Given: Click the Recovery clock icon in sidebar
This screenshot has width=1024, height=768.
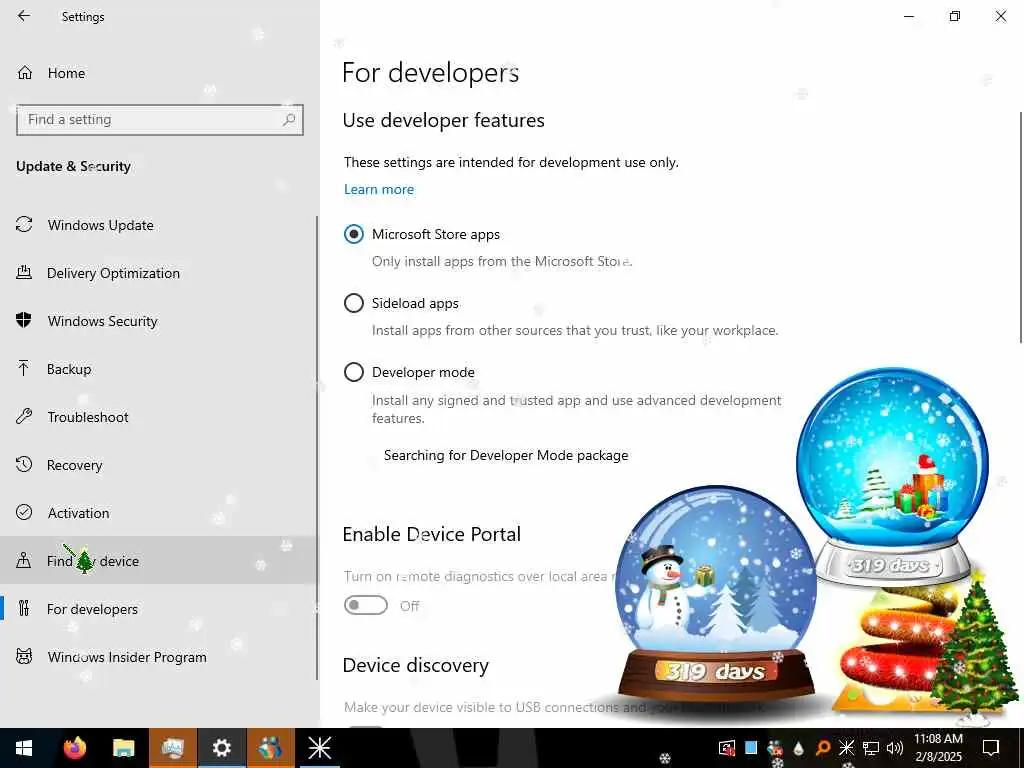Looking at the screenshot, I should click(x=24, y=464).
